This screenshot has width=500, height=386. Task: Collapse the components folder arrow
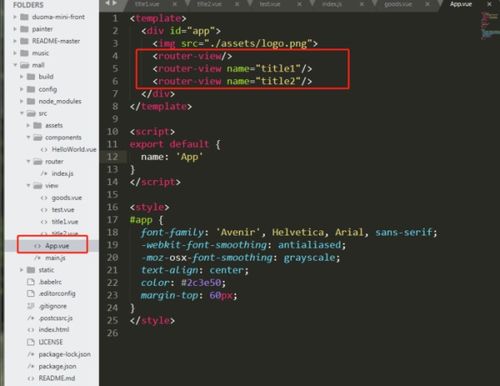(28, 137)
